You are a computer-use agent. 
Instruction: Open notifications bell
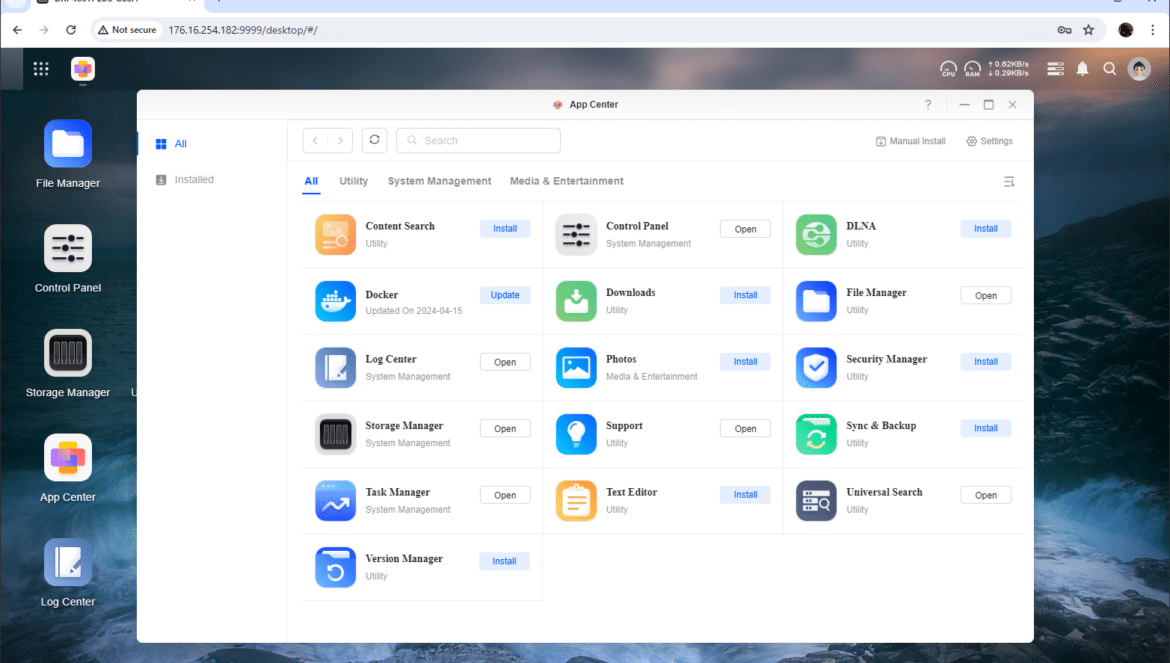coord(1083,69)
